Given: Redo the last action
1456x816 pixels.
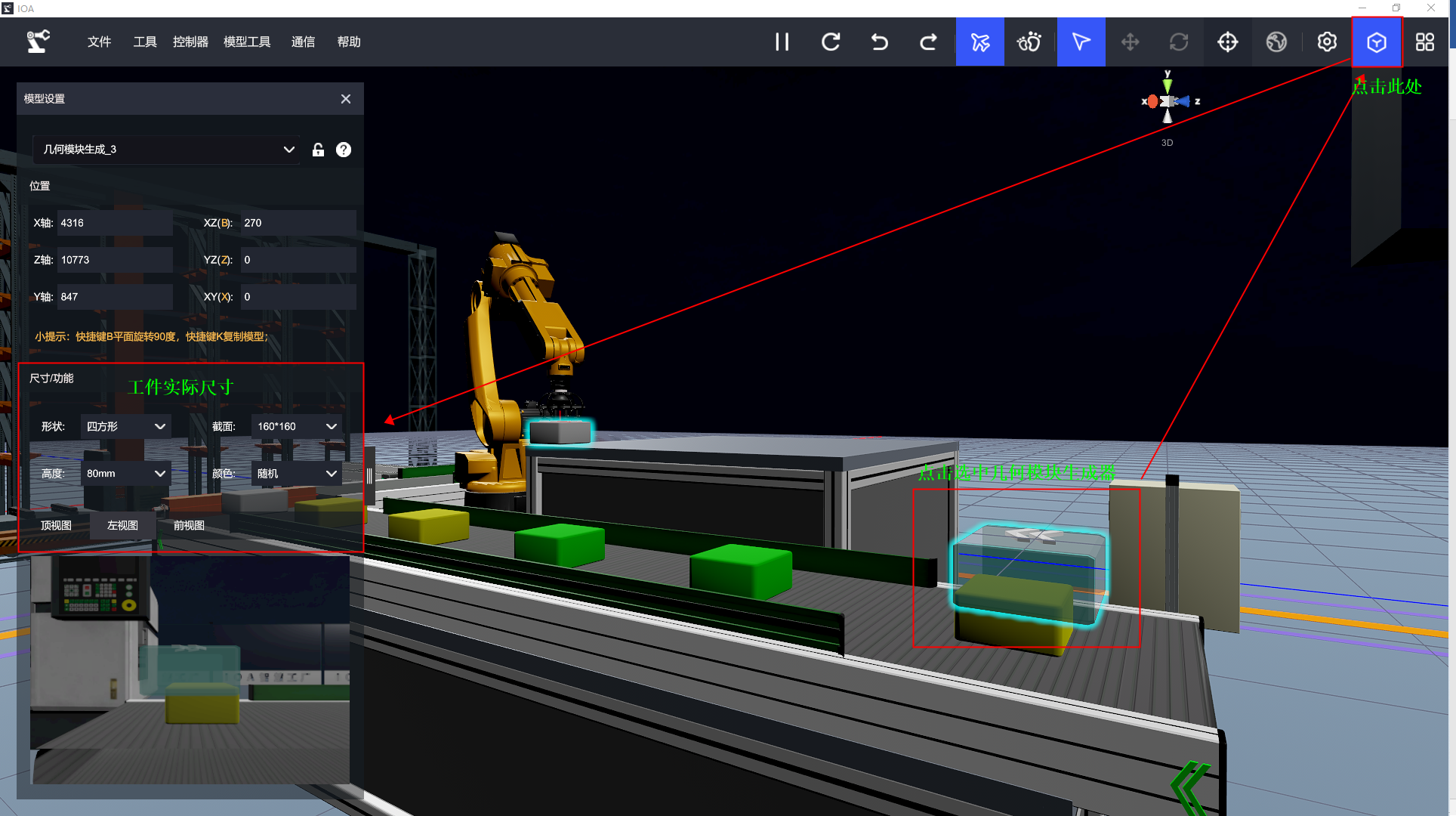Looking at the screenshot, I should click(928, 42).
